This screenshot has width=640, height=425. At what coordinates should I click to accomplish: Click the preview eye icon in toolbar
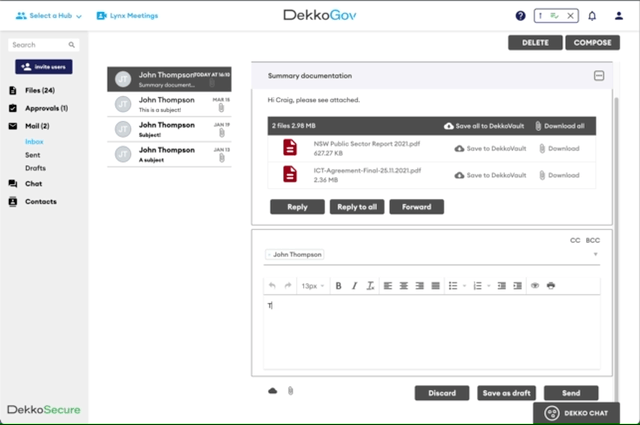tap(535, 286)
